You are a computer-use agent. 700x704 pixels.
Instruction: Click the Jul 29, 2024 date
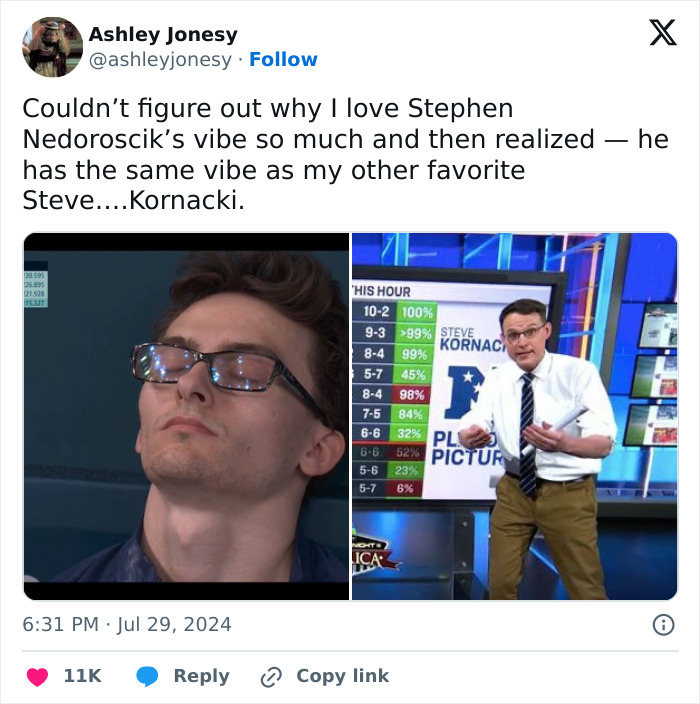(x=174, y=625)
